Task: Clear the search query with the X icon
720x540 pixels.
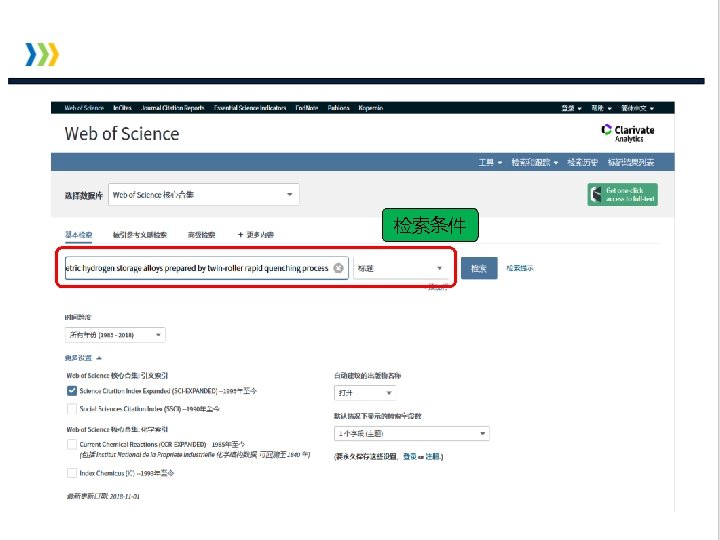Action: tap(338, 268)
